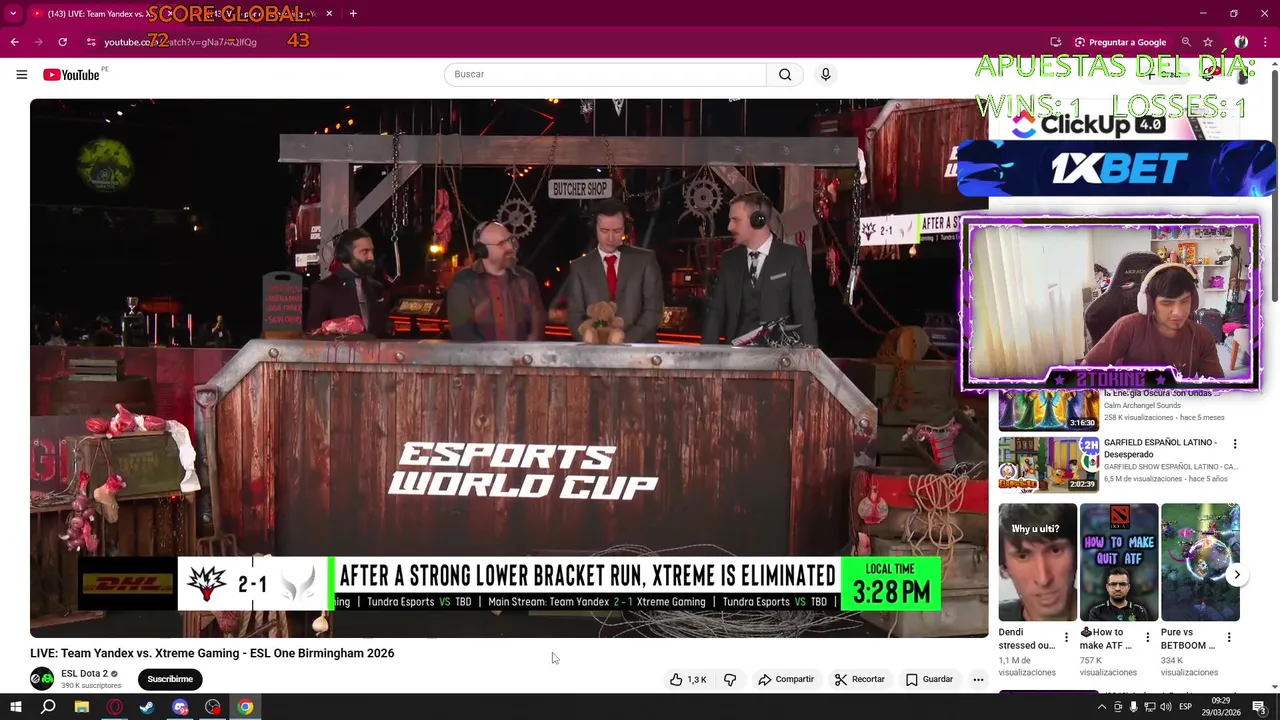Open the YouTube hamburger guide menu

[x=21, y=75]
